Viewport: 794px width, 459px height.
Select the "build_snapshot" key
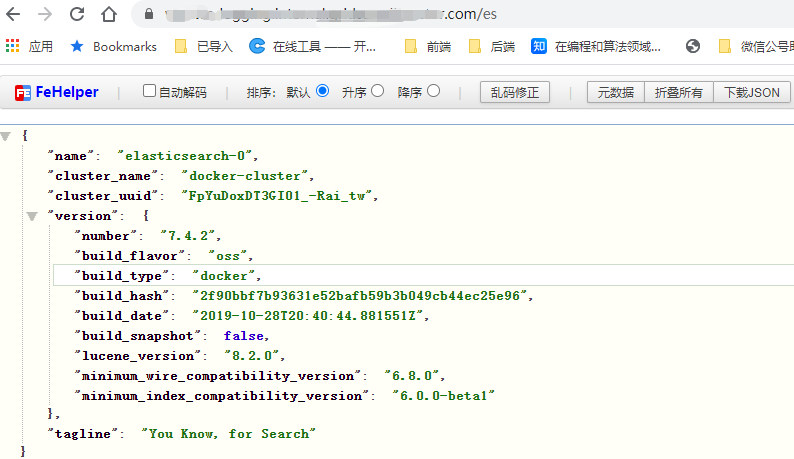click(137, 335)
